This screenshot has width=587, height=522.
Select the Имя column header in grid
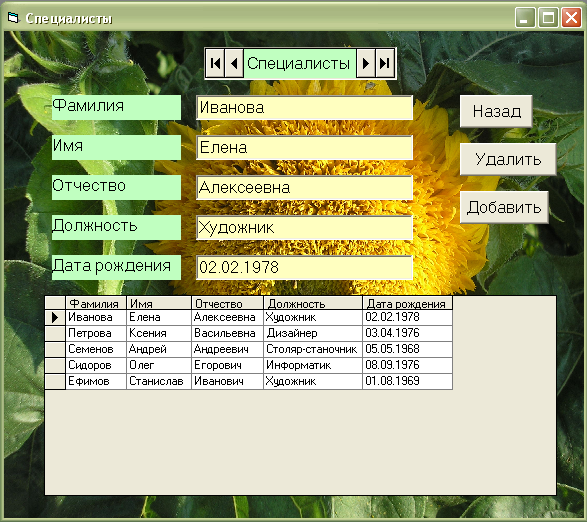click(159, 303)
